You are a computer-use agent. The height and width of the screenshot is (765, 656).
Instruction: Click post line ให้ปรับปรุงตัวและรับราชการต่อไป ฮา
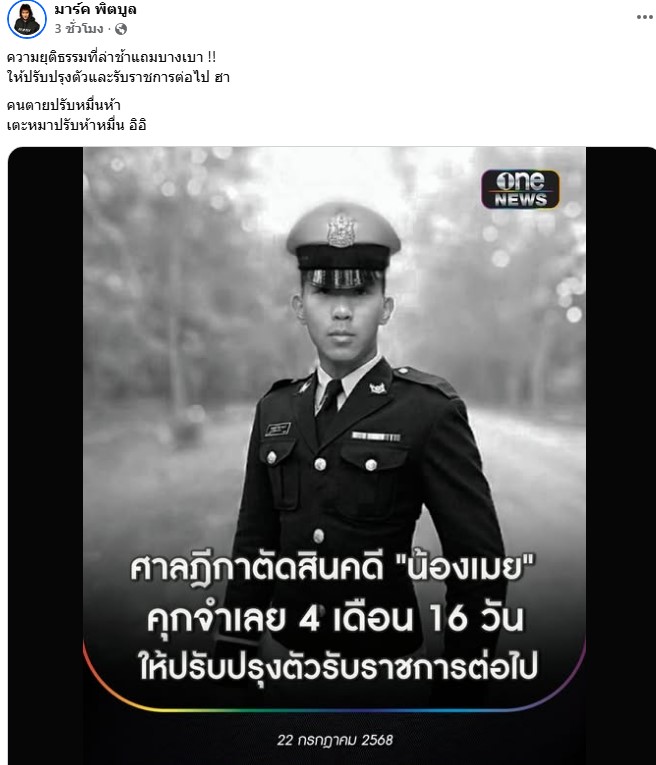tap(119, 77)
